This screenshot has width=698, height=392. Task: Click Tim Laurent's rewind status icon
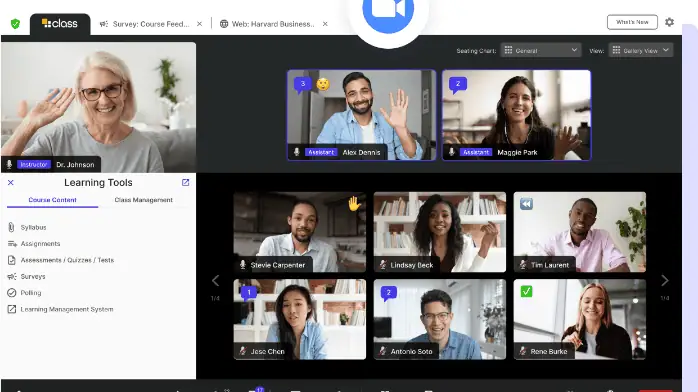click(526, 204)
